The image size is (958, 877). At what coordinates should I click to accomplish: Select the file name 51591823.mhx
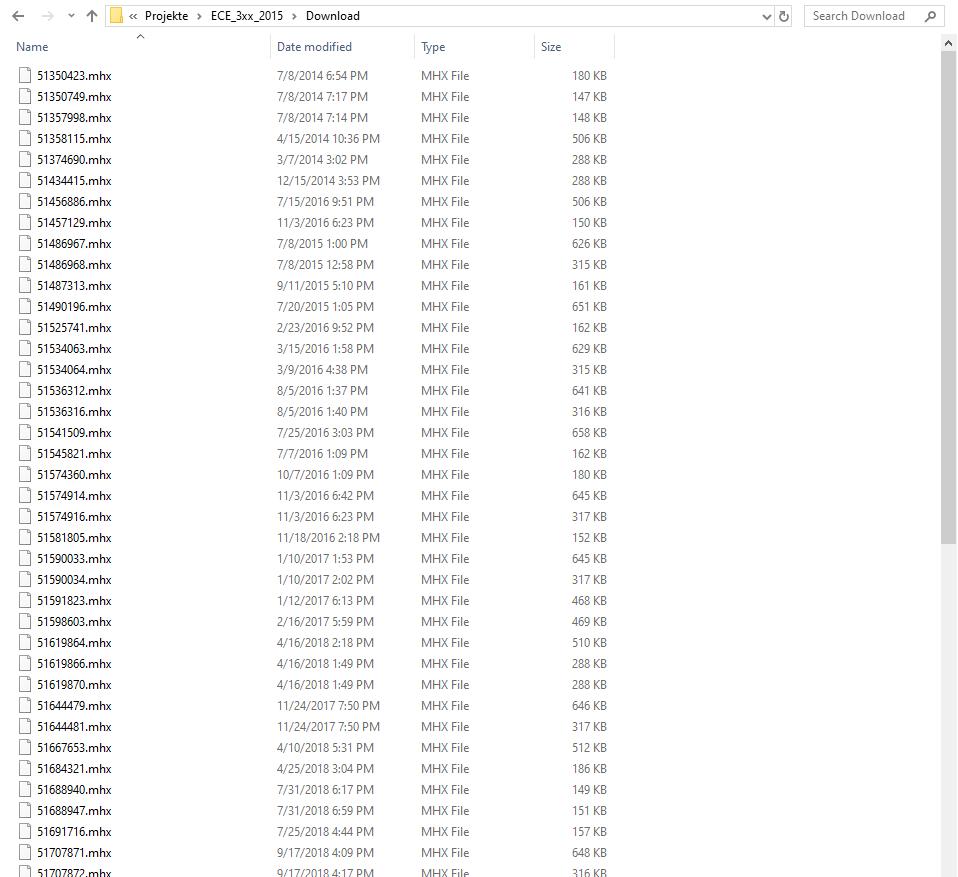74,600
